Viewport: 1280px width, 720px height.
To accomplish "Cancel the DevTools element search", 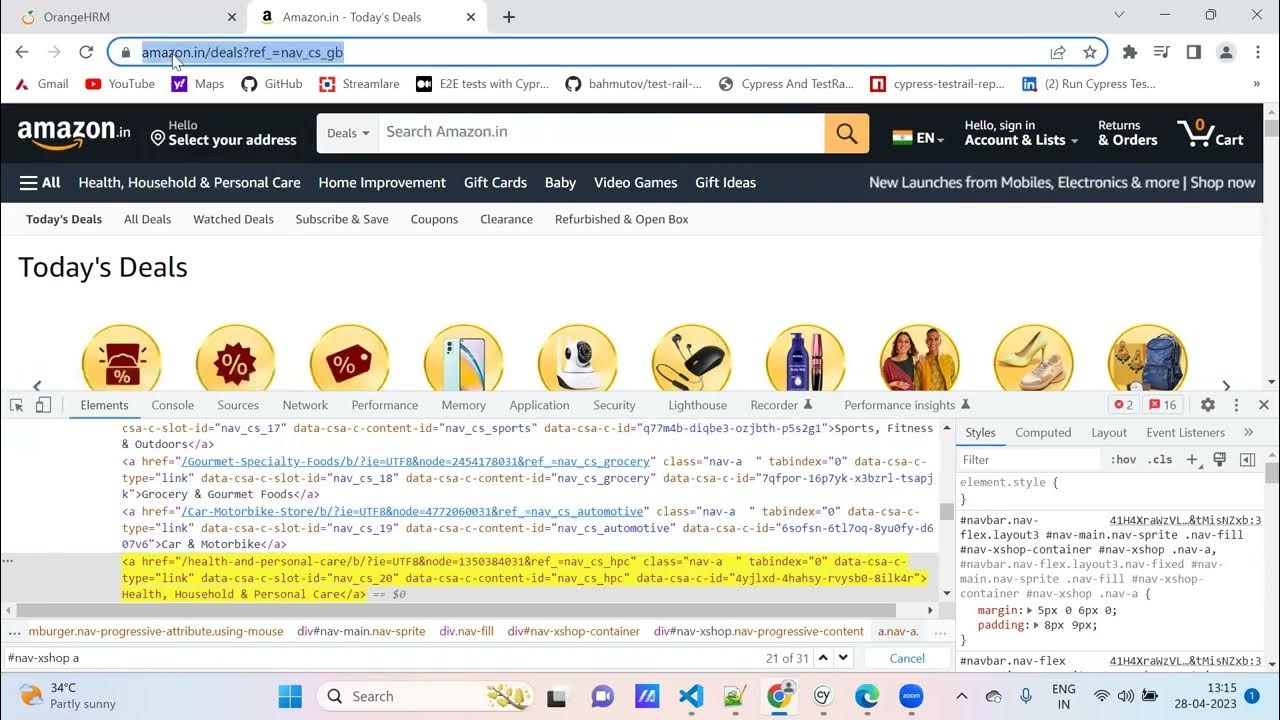I will (x=907, y=658).
